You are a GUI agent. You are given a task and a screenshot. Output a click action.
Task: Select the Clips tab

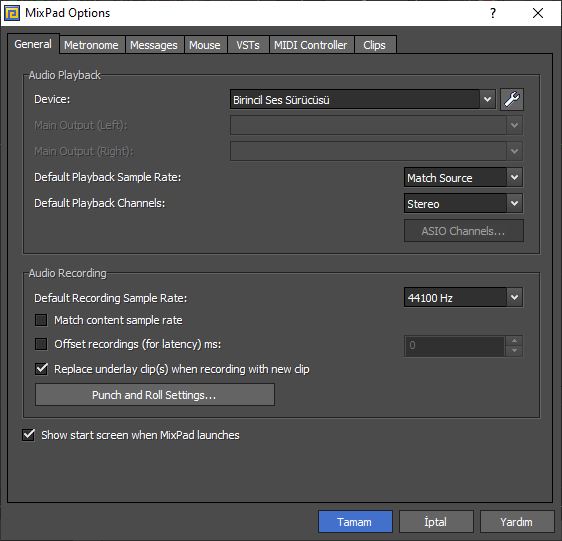click(375, 45)
